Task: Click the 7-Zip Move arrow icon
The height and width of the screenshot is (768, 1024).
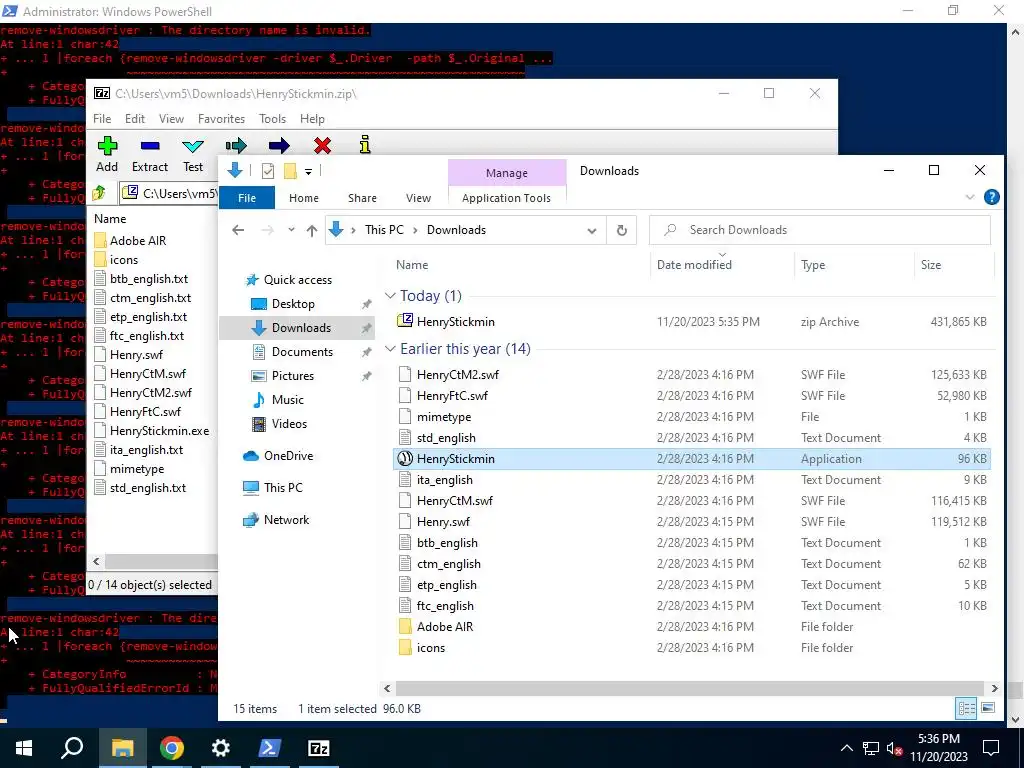Action: click(x=279, y=145)
